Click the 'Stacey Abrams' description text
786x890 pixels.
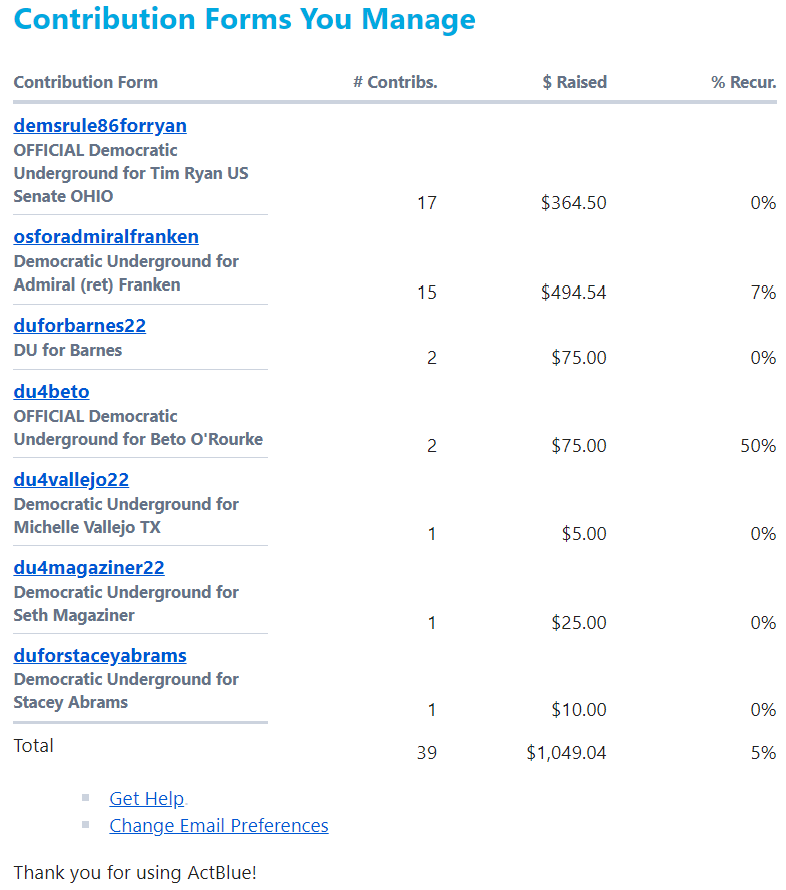pyautogui.click(x=70, y=702)
